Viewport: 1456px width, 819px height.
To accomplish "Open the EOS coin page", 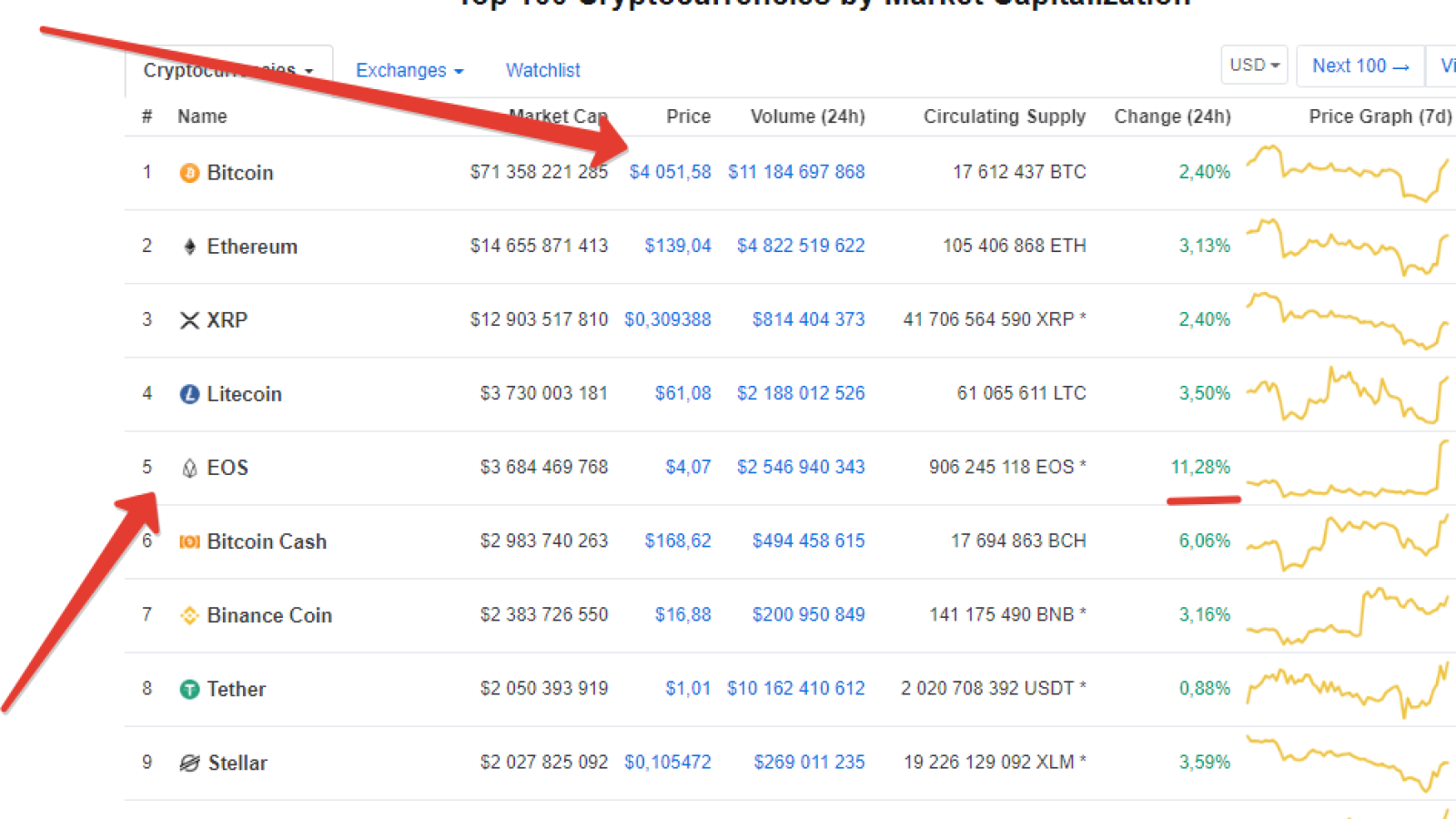I will point(227,468).
